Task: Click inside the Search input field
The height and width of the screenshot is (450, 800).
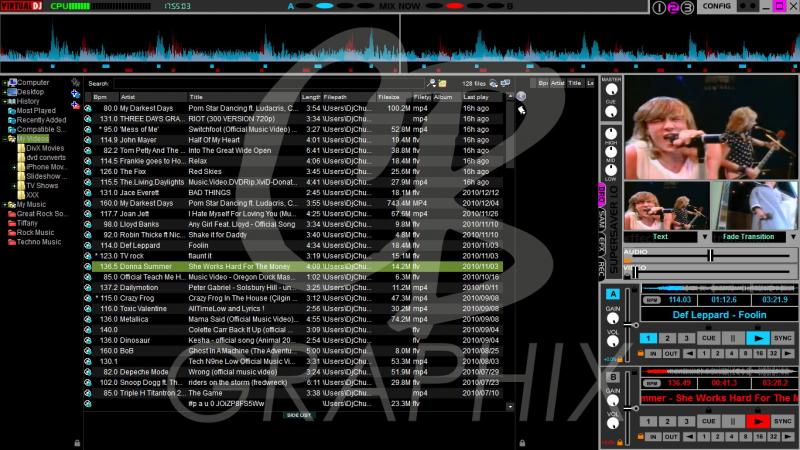Action: click(268, 83)
